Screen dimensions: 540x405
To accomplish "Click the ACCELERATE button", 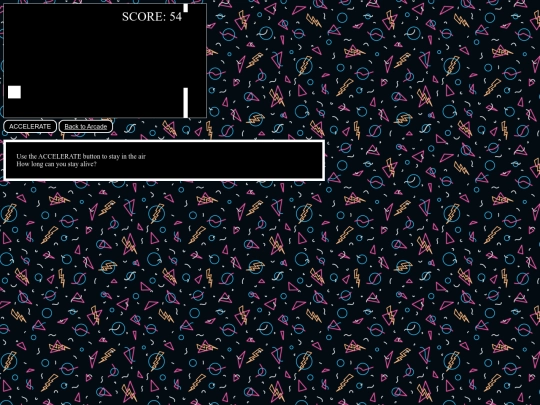I will pos(30,126).
